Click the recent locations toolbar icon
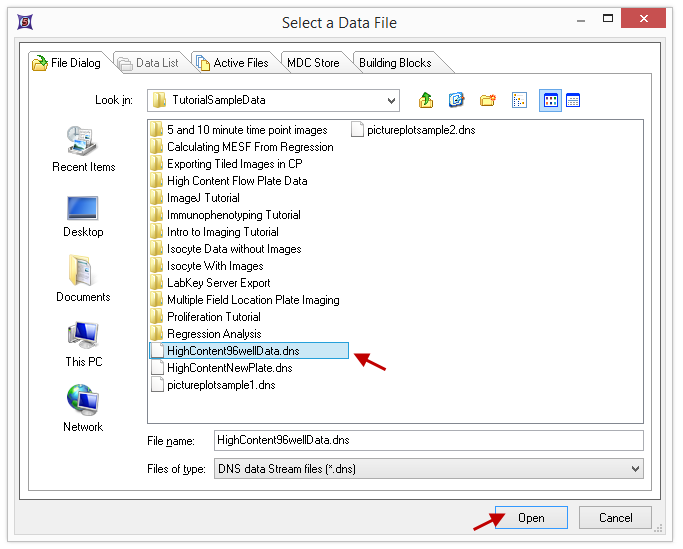The height and width of the screenshot is (549, 683). point(457,100)
